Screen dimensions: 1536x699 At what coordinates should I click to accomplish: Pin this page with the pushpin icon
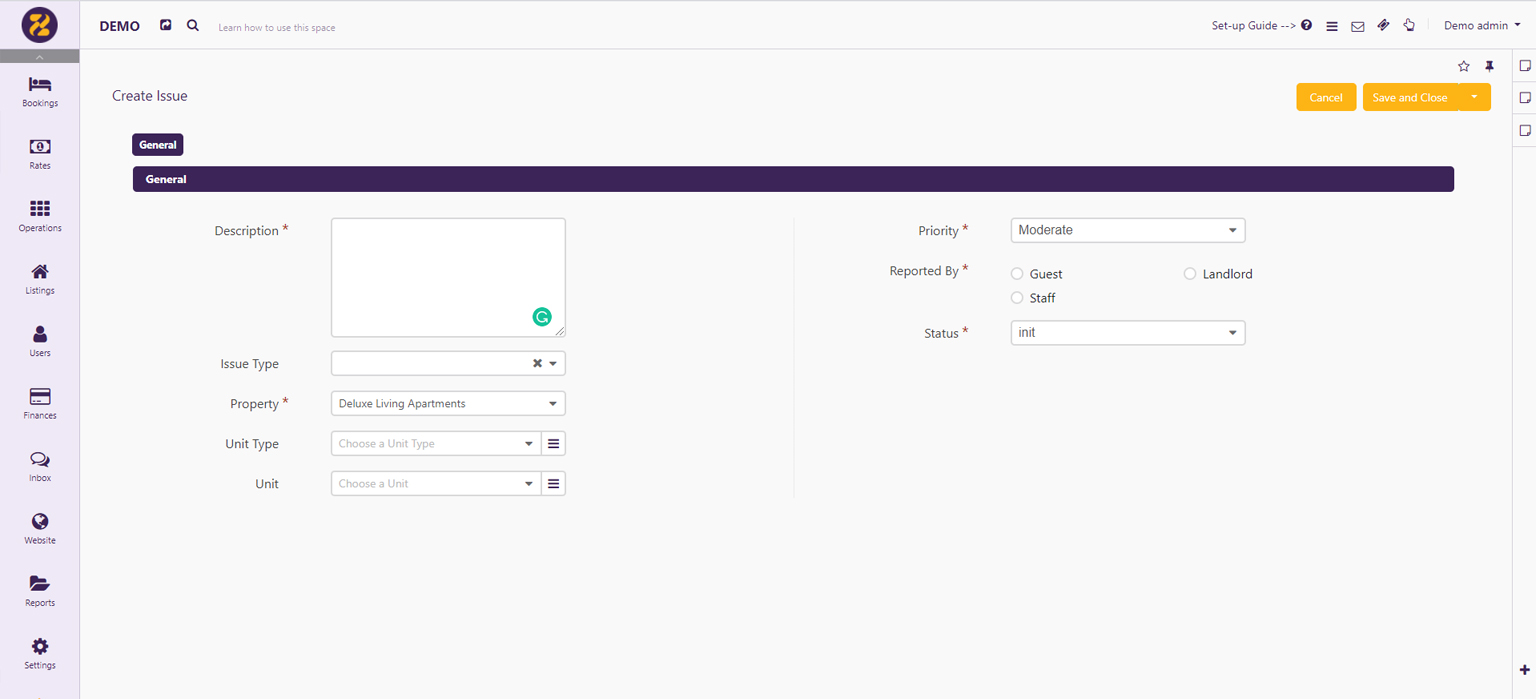click(x=1489, y=66)
